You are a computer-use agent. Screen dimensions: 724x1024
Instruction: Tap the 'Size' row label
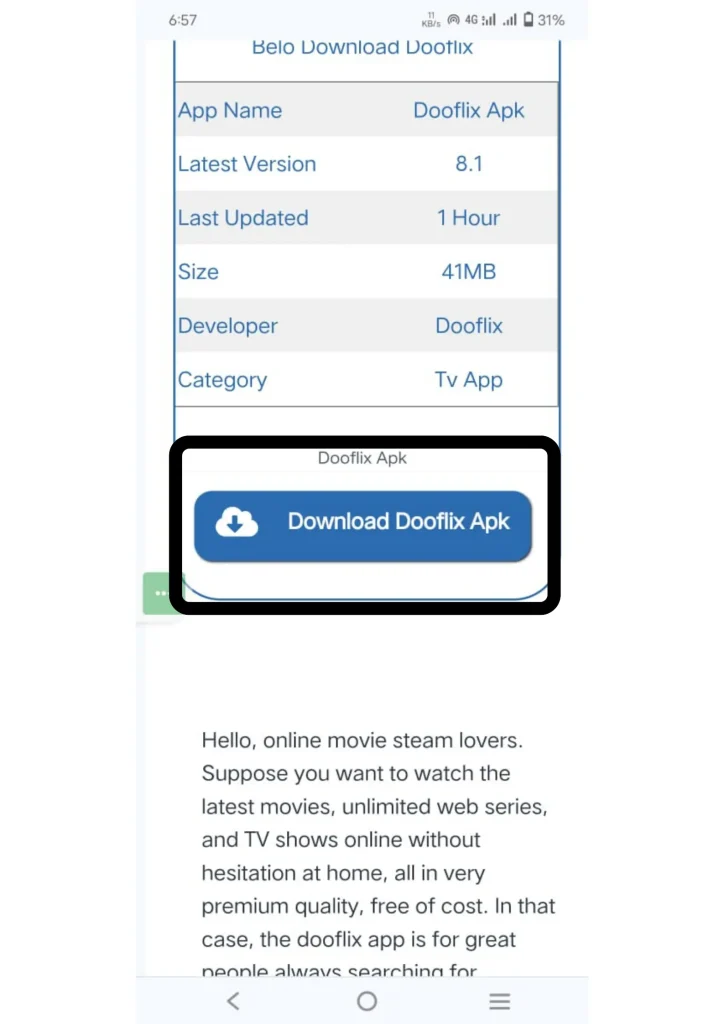(x=198, y=272)
